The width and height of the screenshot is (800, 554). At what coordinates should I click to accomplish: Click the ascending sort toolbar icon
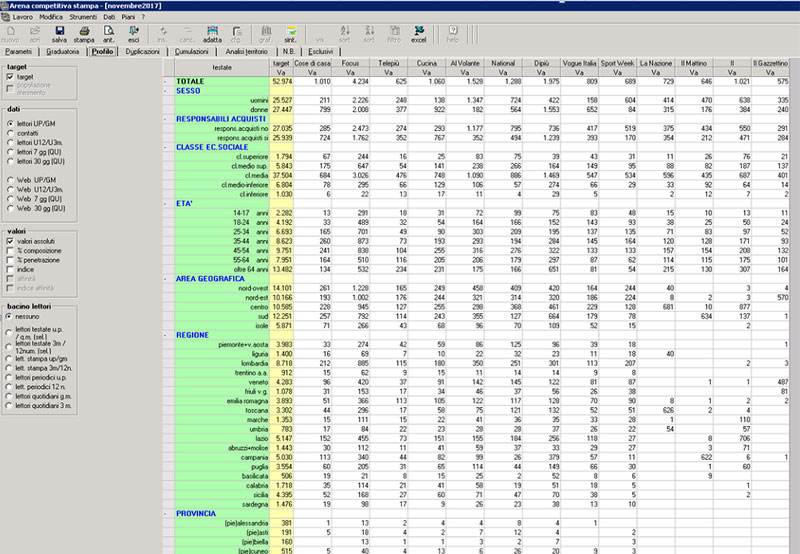pyautogui.click(x=346, y=34)
